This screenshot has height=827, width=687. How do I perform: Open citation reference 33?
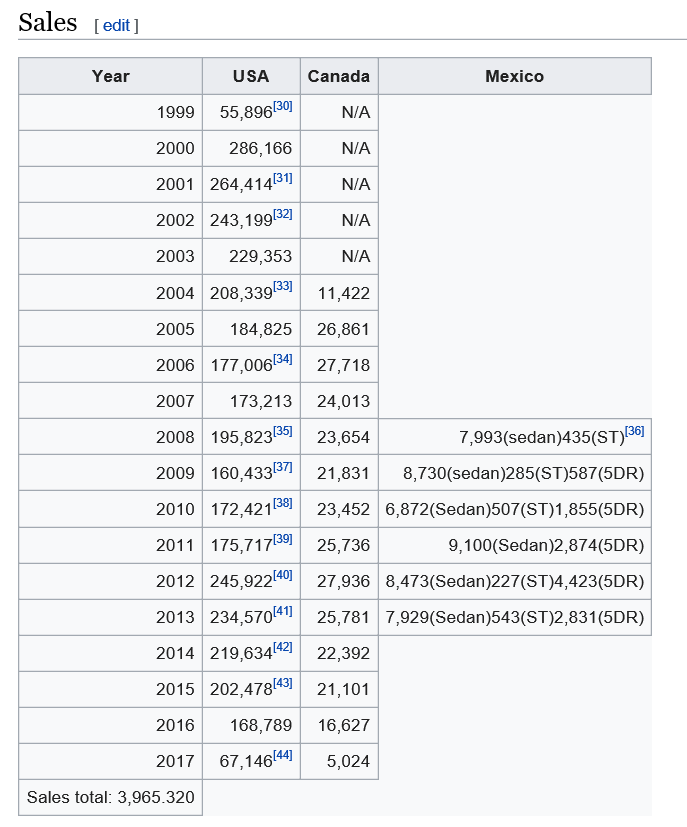click(283, 286)
